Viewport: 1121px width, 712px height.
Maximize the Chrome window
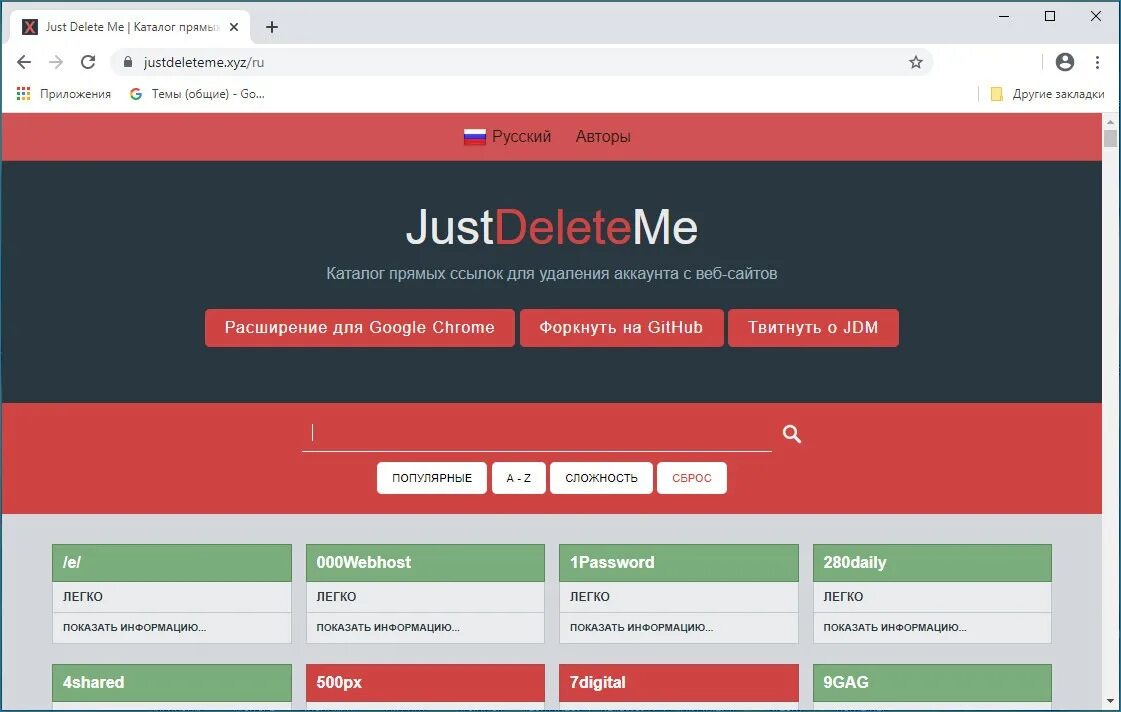coord(1050,16)
